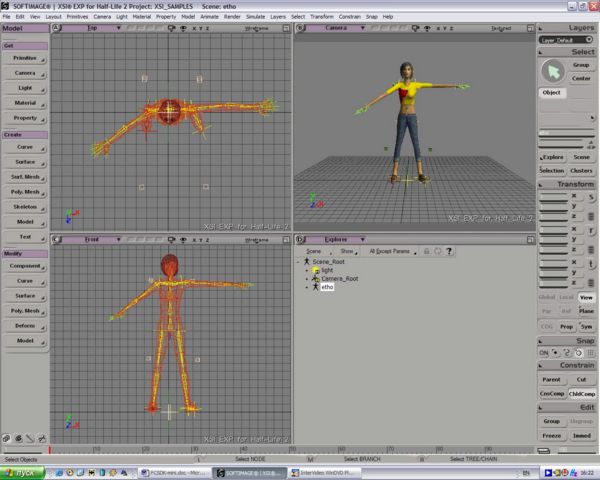This screenshot has height=480, width=600.
Task: Toggle ChldComp constrain option
Action: coord(582,394)
